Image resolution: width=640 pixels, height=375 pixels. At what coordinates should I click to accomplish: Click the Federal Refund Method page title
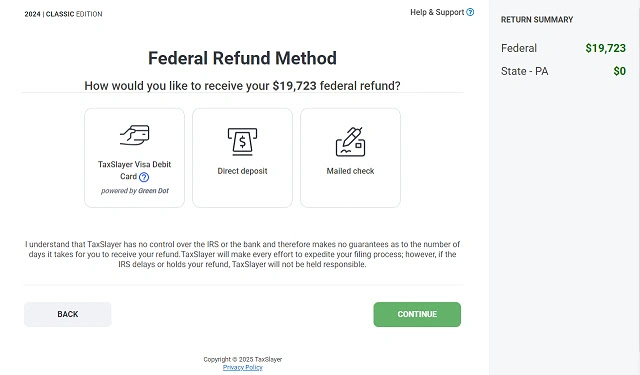coord(242,58)
